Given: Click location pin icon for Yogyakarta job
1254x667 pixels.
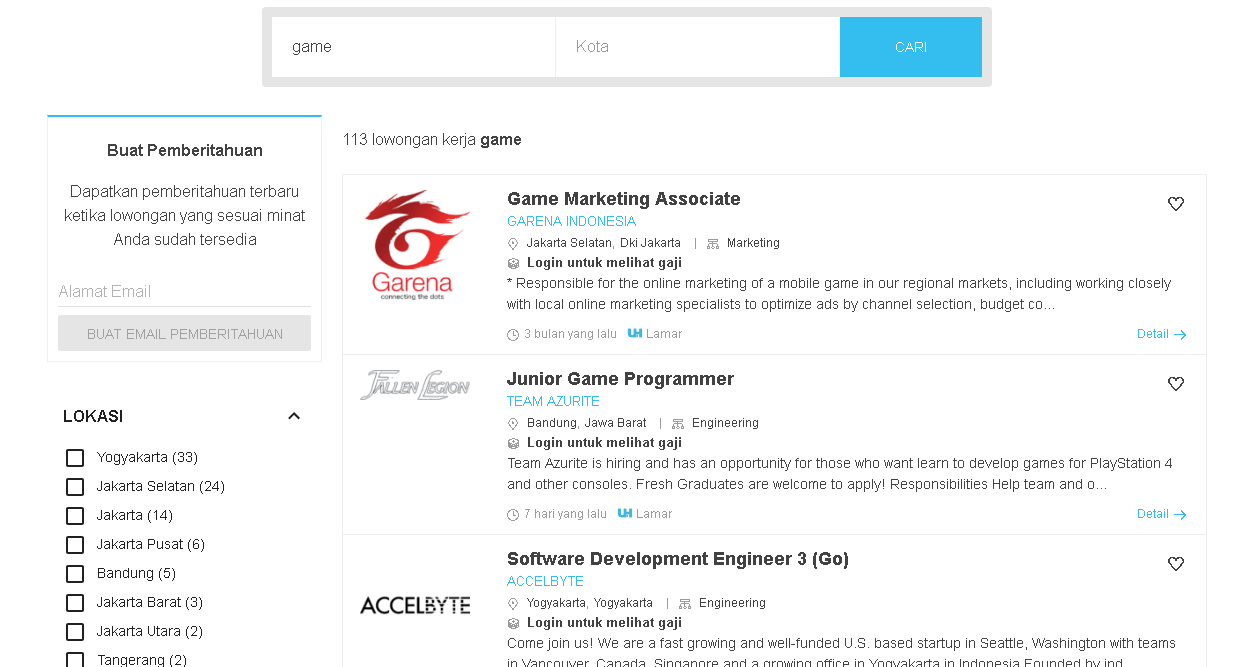Looking at the screenshot, I should point(513,604).
